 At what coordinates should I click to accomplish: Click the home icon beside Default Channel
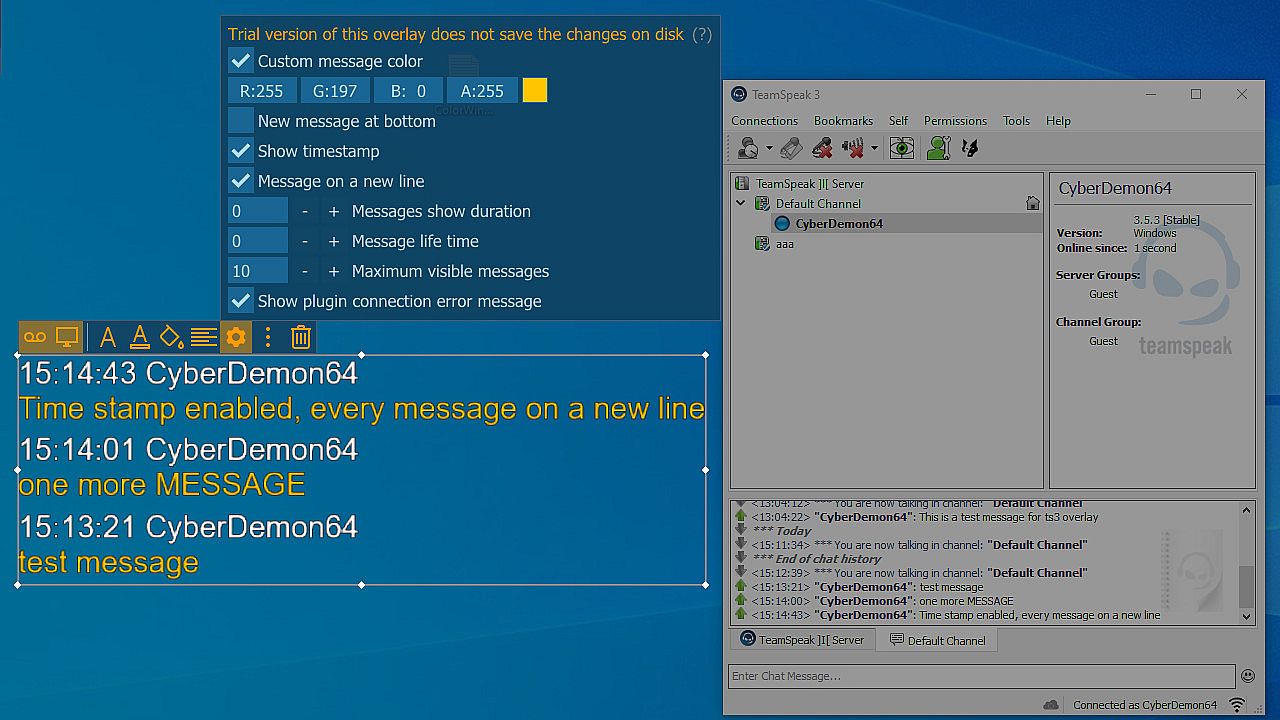point(1033,203)
